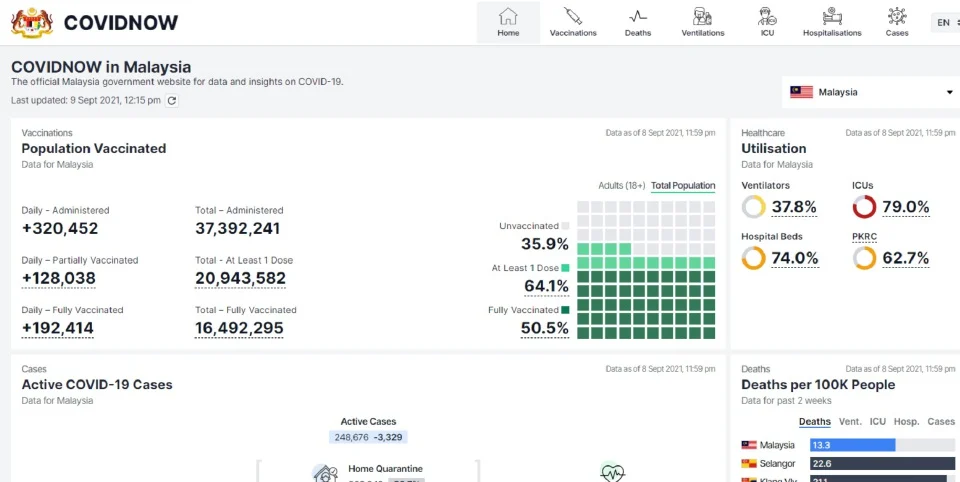Viewport: 960px width, 482px height.
Task: Switch to the Vent. tab
Action: point(850,421)
